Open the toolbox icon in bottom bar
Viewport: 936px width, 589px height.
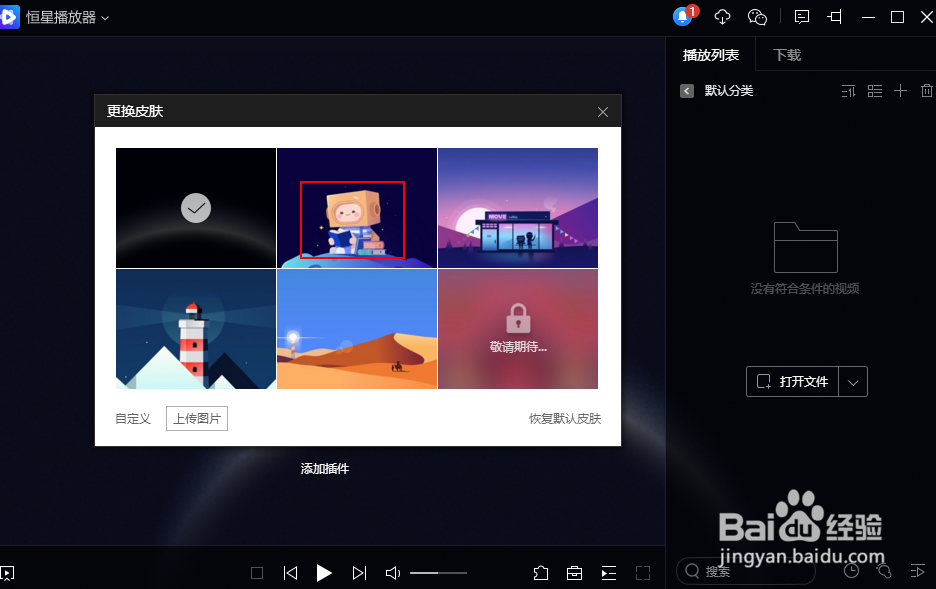tap(574, 573)
